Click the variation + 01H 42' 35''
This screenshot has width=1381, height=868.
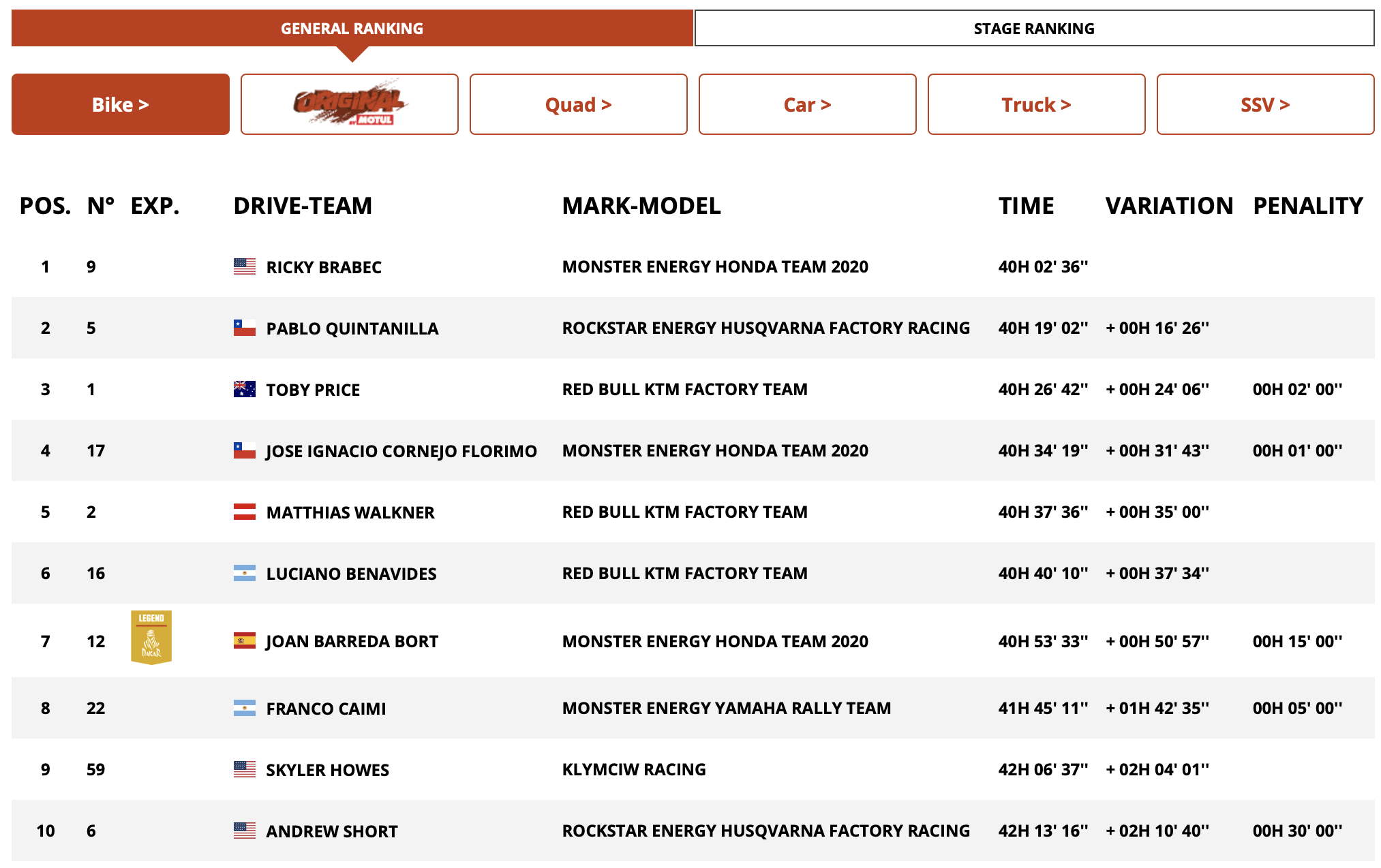coord(1157,708)
